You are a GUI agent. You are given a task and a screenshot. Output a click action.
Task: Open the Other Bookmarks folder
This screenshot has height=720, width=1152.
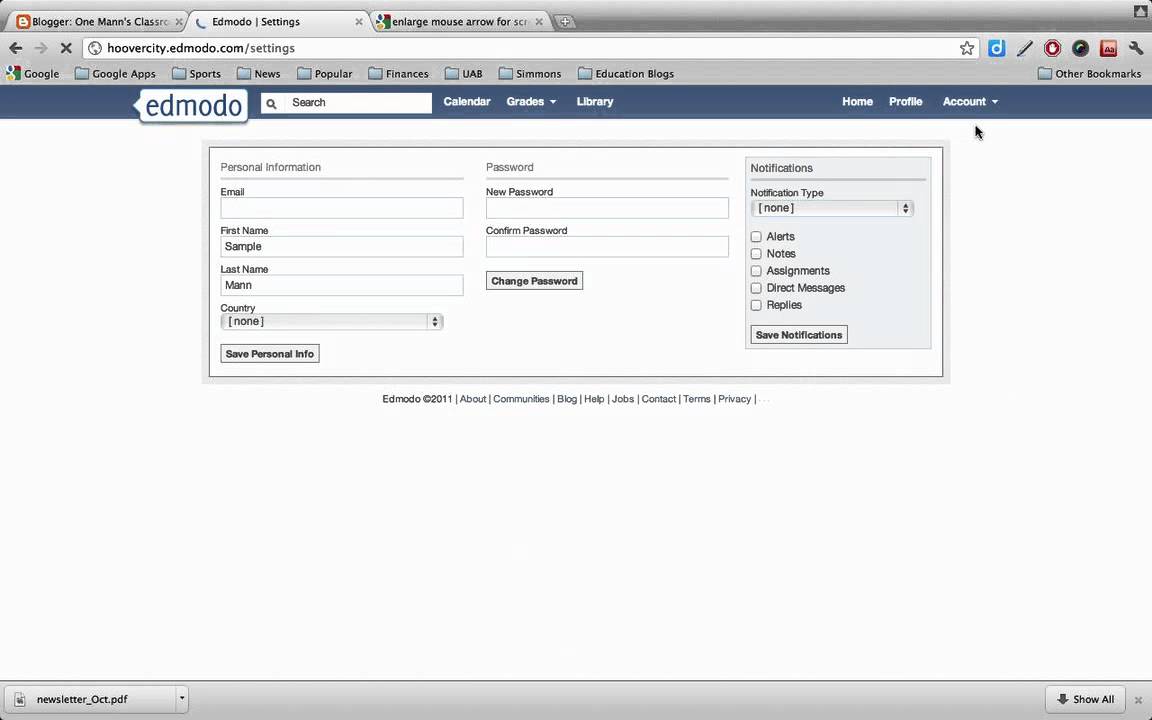(x=1090, y=73)
